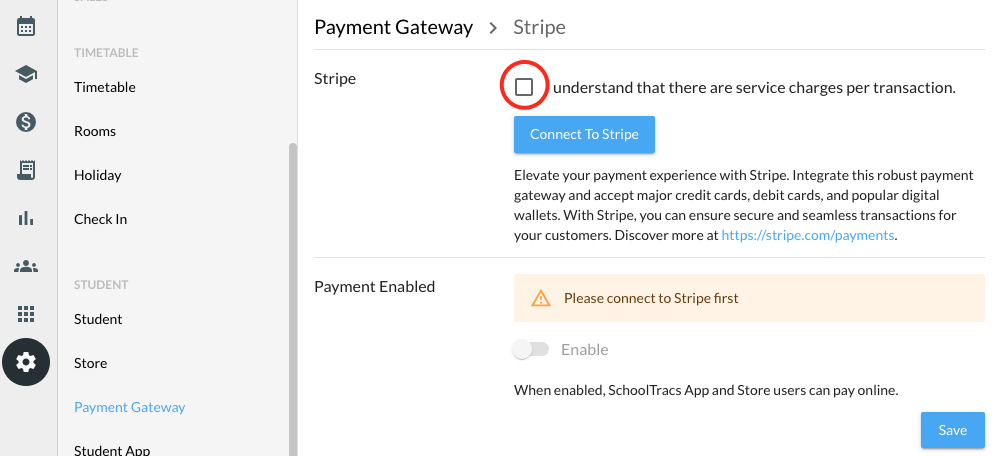Open the bar chart reports icon
The image size is (994, 456).
[x=26, y=218]
